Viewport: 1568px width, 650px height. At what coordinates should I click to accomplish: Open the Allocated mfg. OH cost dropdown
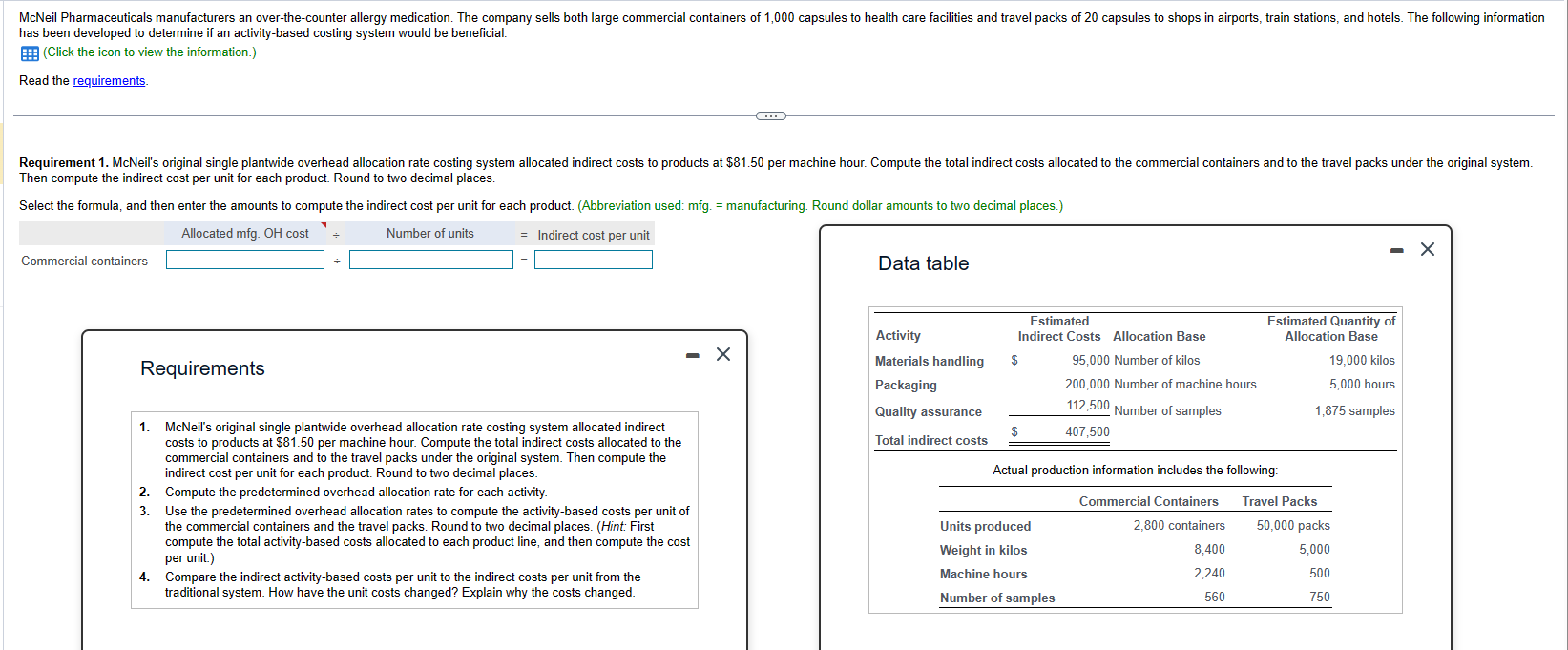(245, 234)
